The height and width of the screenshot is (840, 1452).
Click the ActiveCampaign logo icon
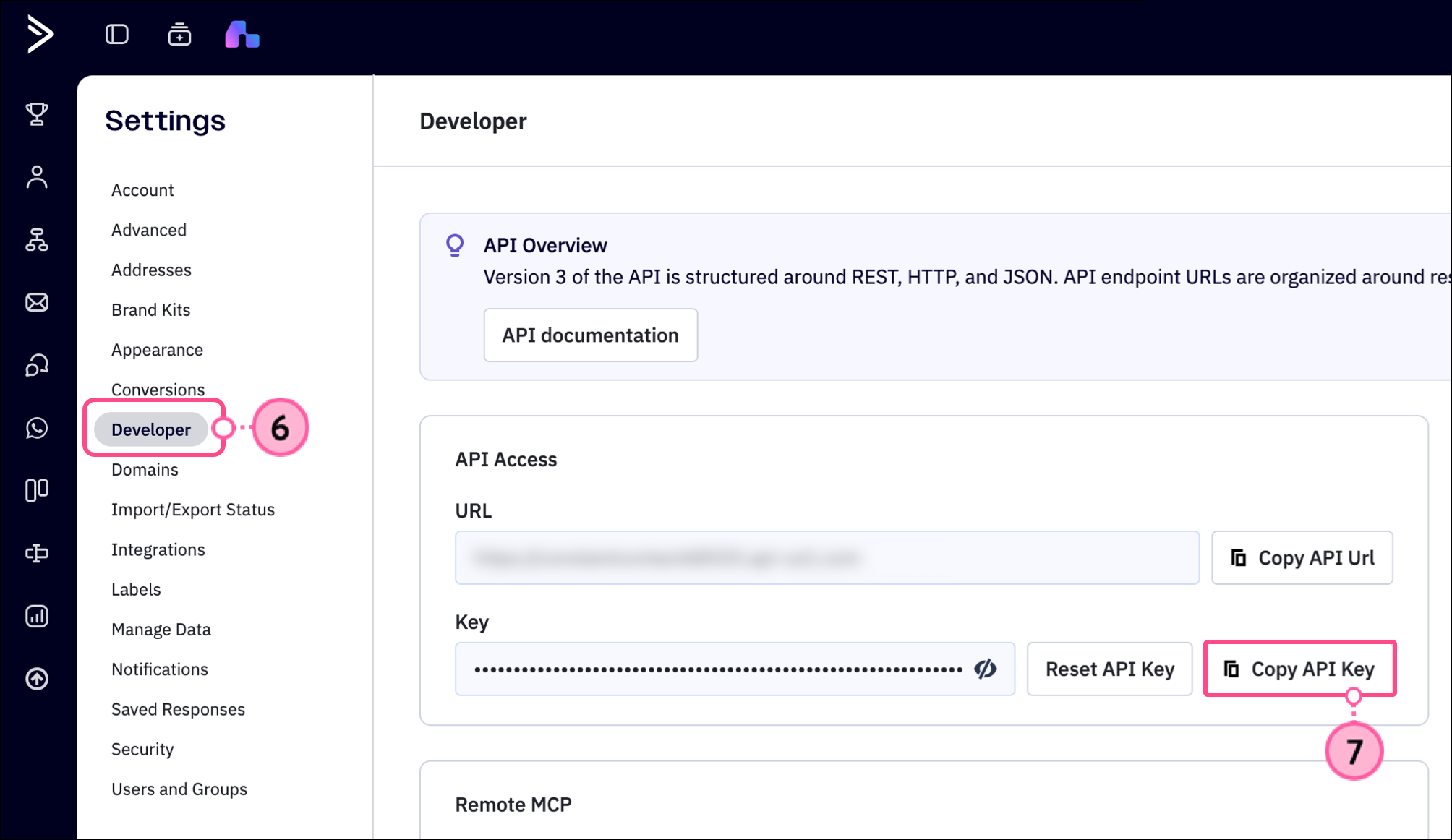(40, 34)
